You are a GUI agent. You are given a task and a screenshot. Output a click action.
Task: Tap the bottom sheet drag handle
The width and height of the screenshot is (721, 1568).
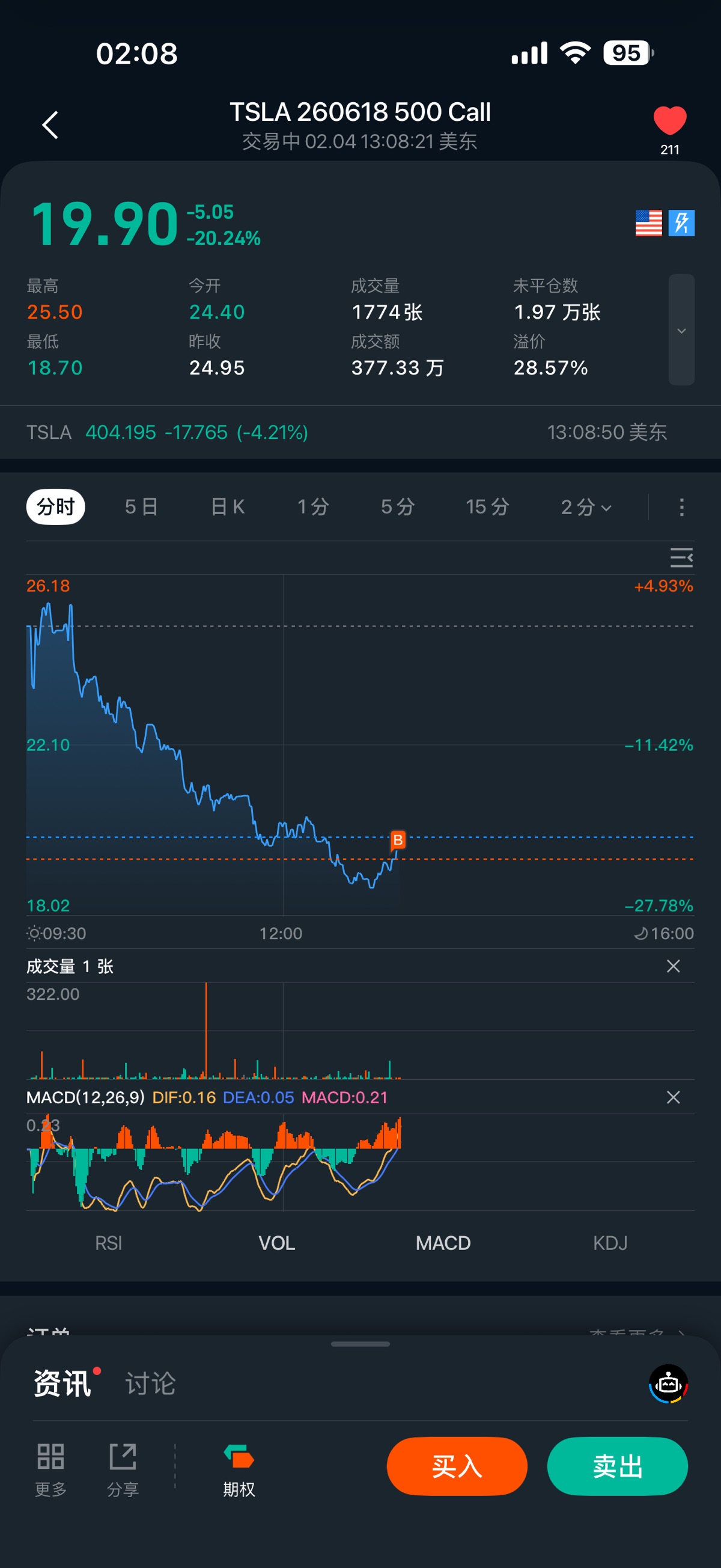[360, 1344]
